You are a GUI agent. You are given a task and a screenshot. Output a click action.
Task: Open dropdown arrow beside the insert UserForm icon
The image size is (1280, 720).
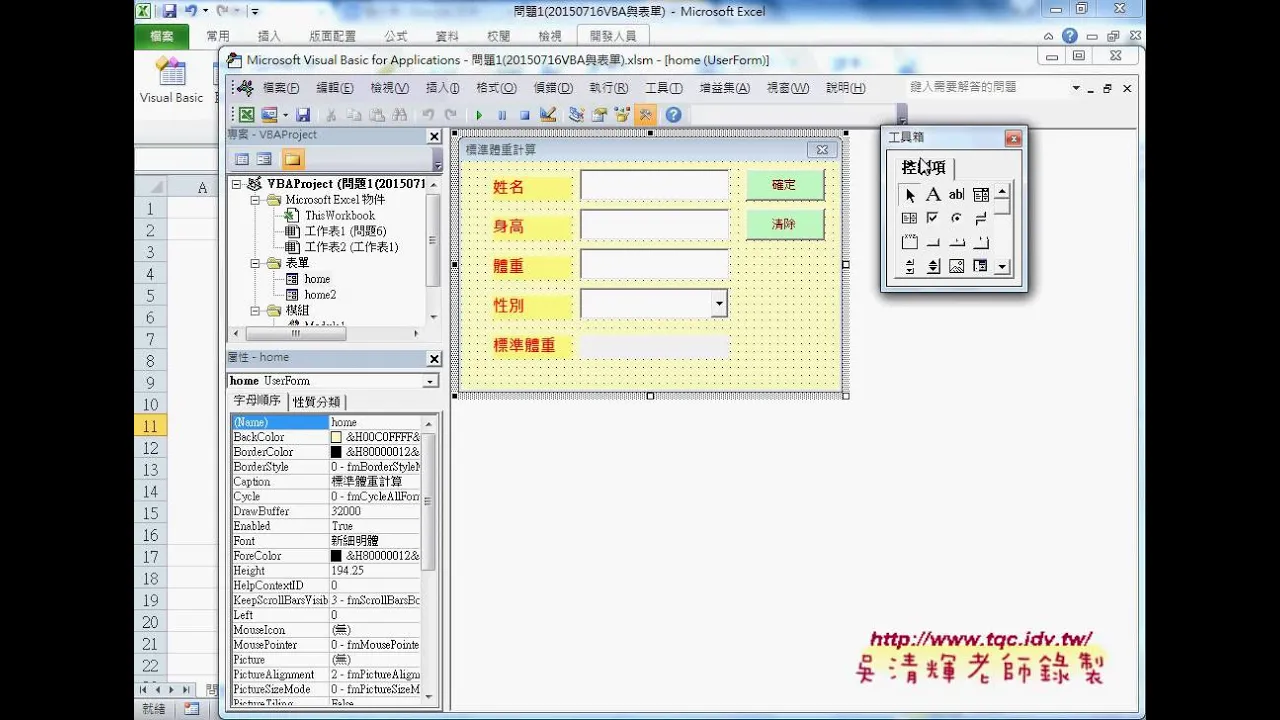point(285,115)
